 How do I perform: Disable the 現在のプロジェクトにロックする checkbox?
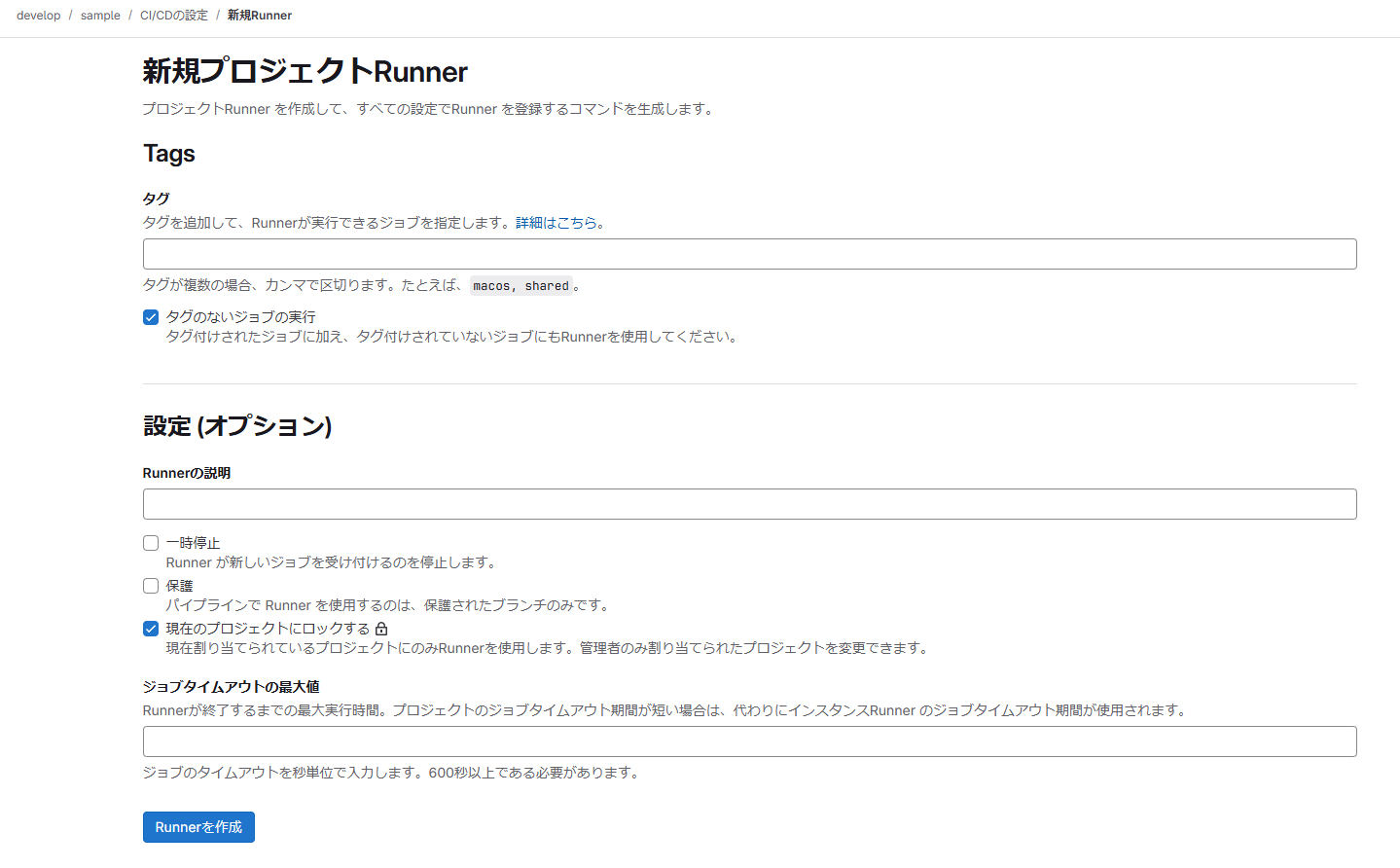150,629
